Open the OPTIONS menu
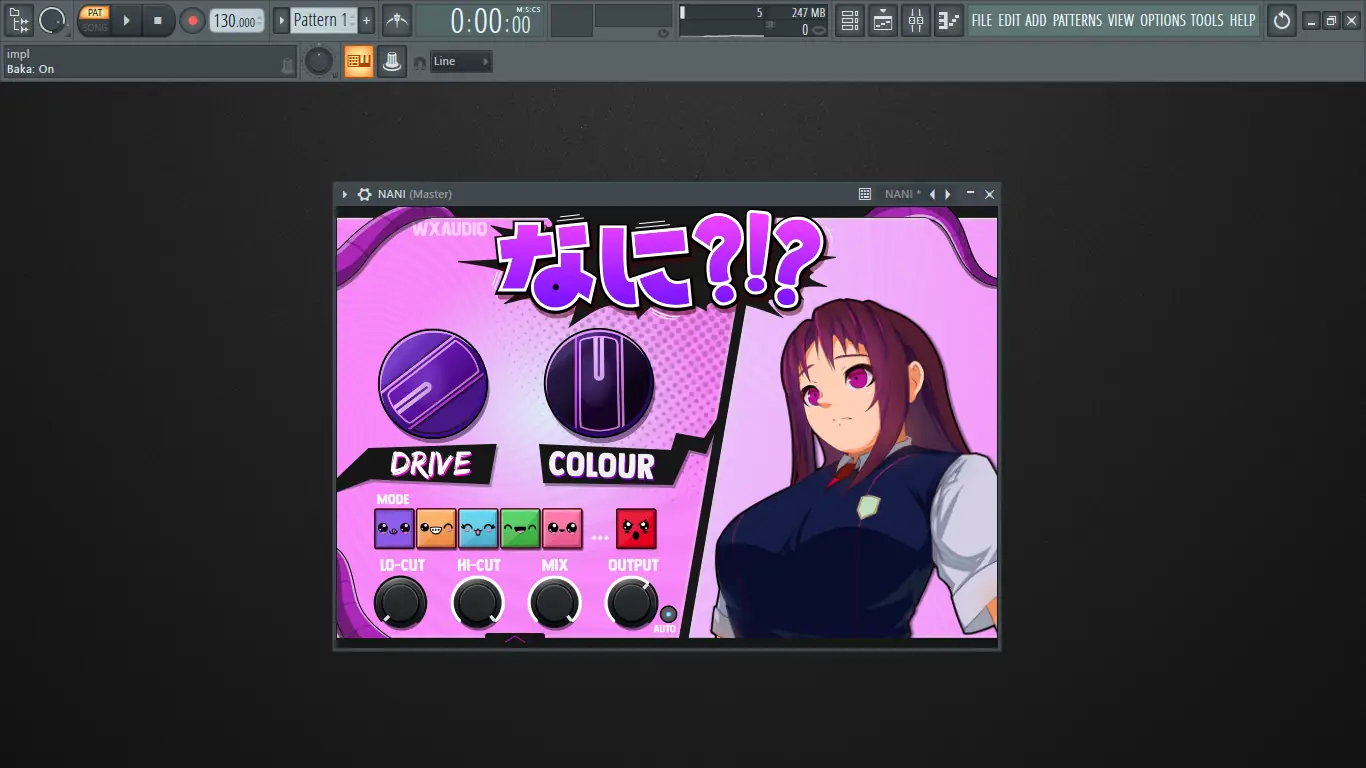This screenshot has height=768, width=1366. pyautogui.click(x=1163, y=20)
